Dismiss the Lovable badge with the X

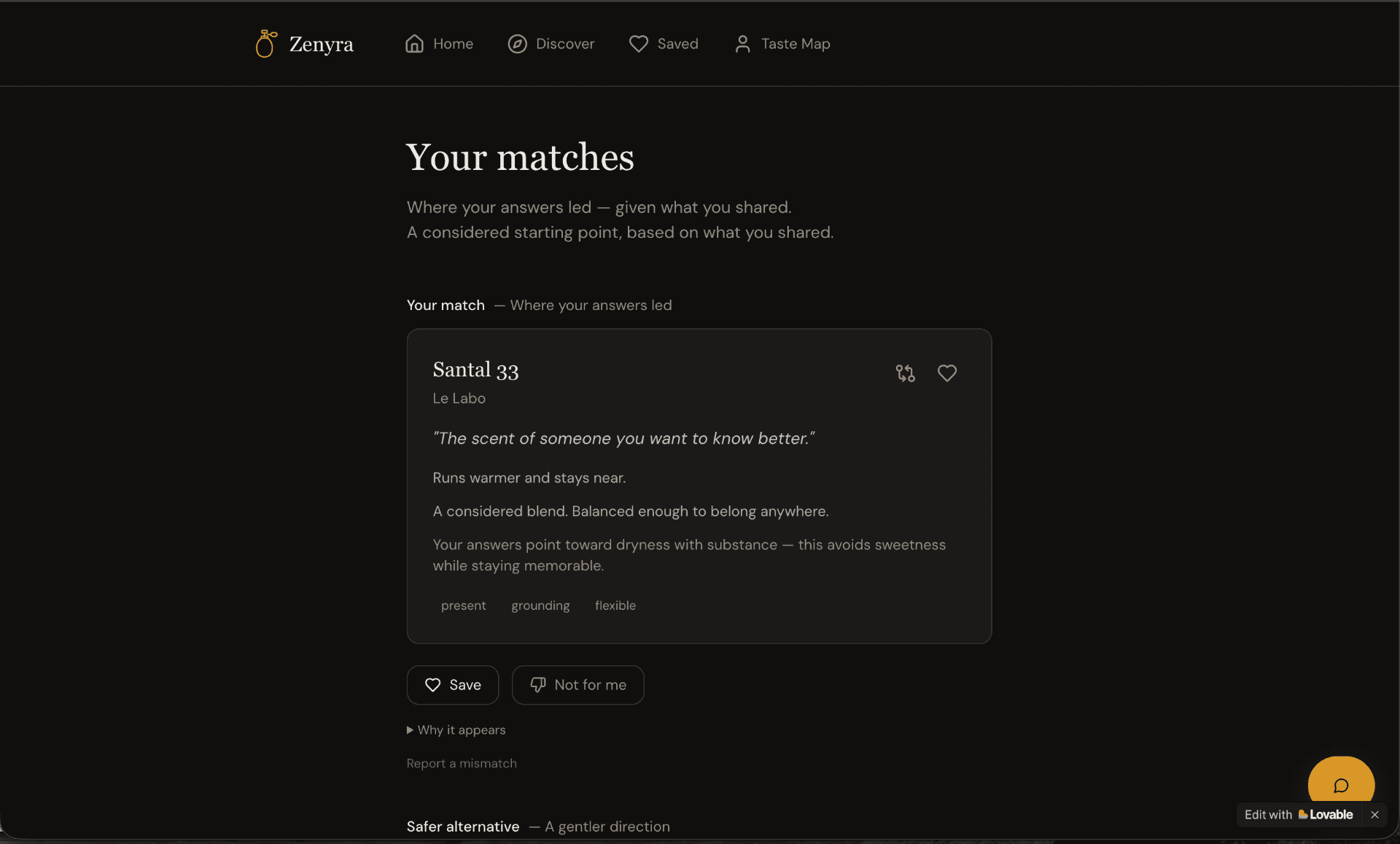tap(1375, 815)
